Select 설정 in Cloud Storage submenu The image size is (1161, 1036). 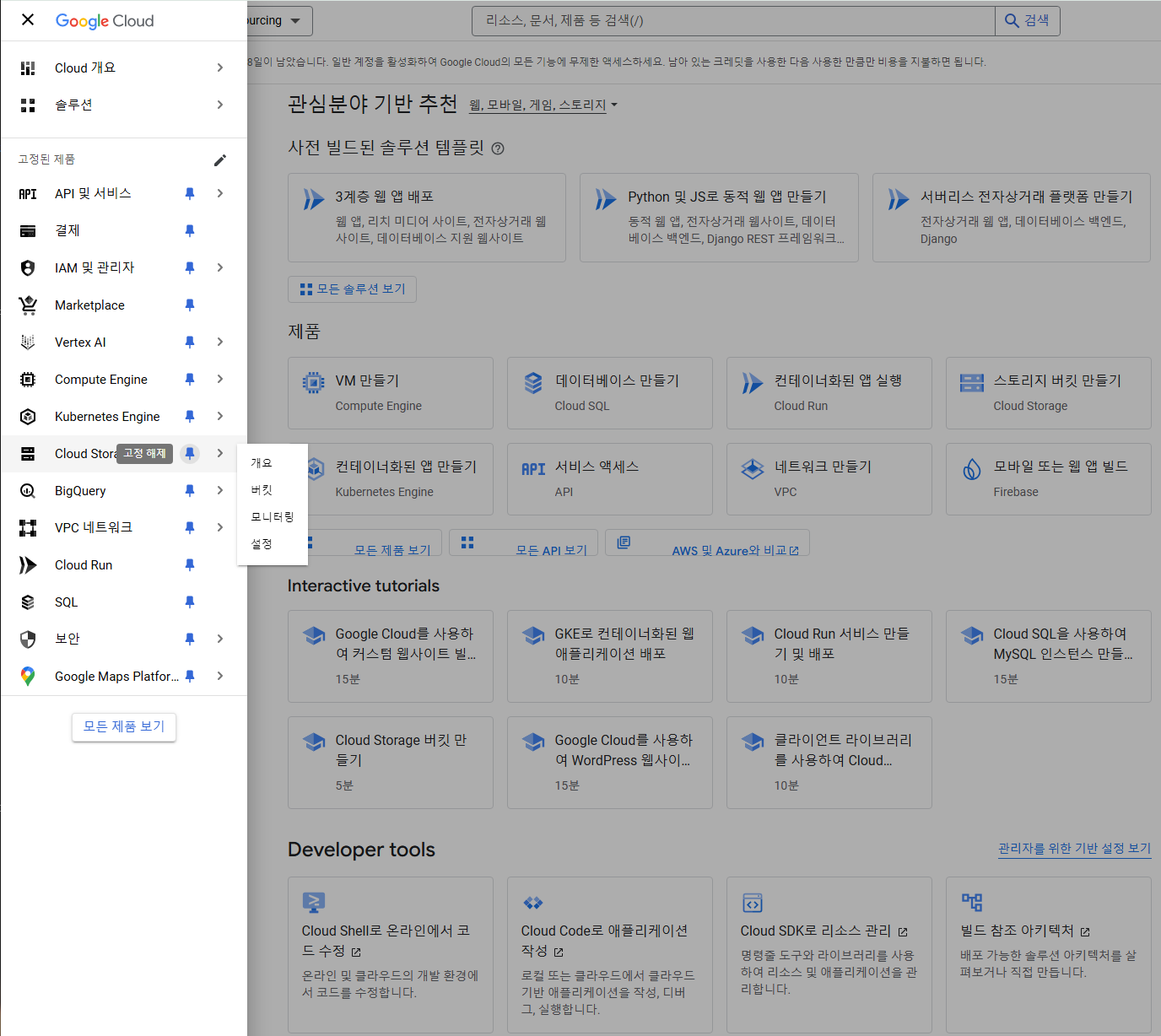point(273,544)
